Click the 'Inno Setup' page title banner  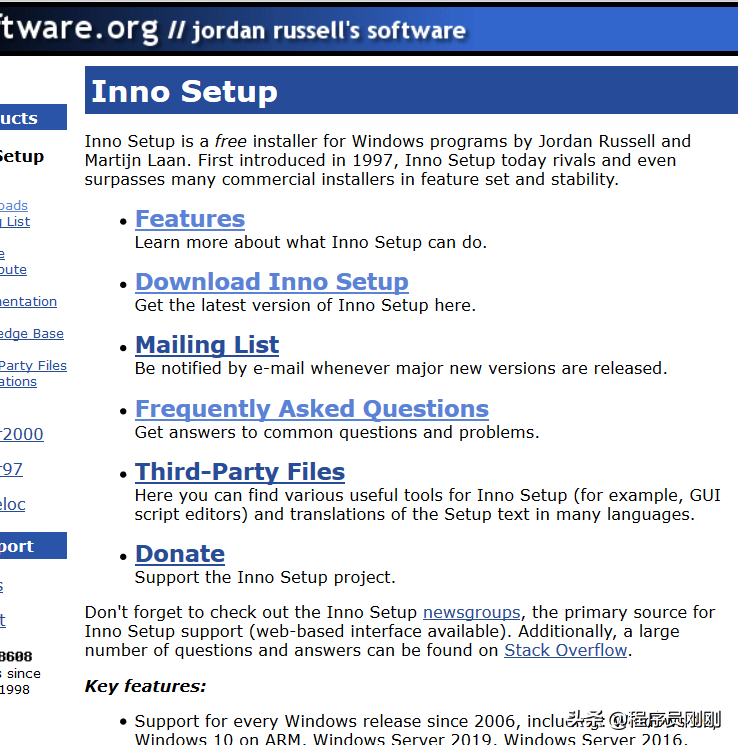point(411,90)
